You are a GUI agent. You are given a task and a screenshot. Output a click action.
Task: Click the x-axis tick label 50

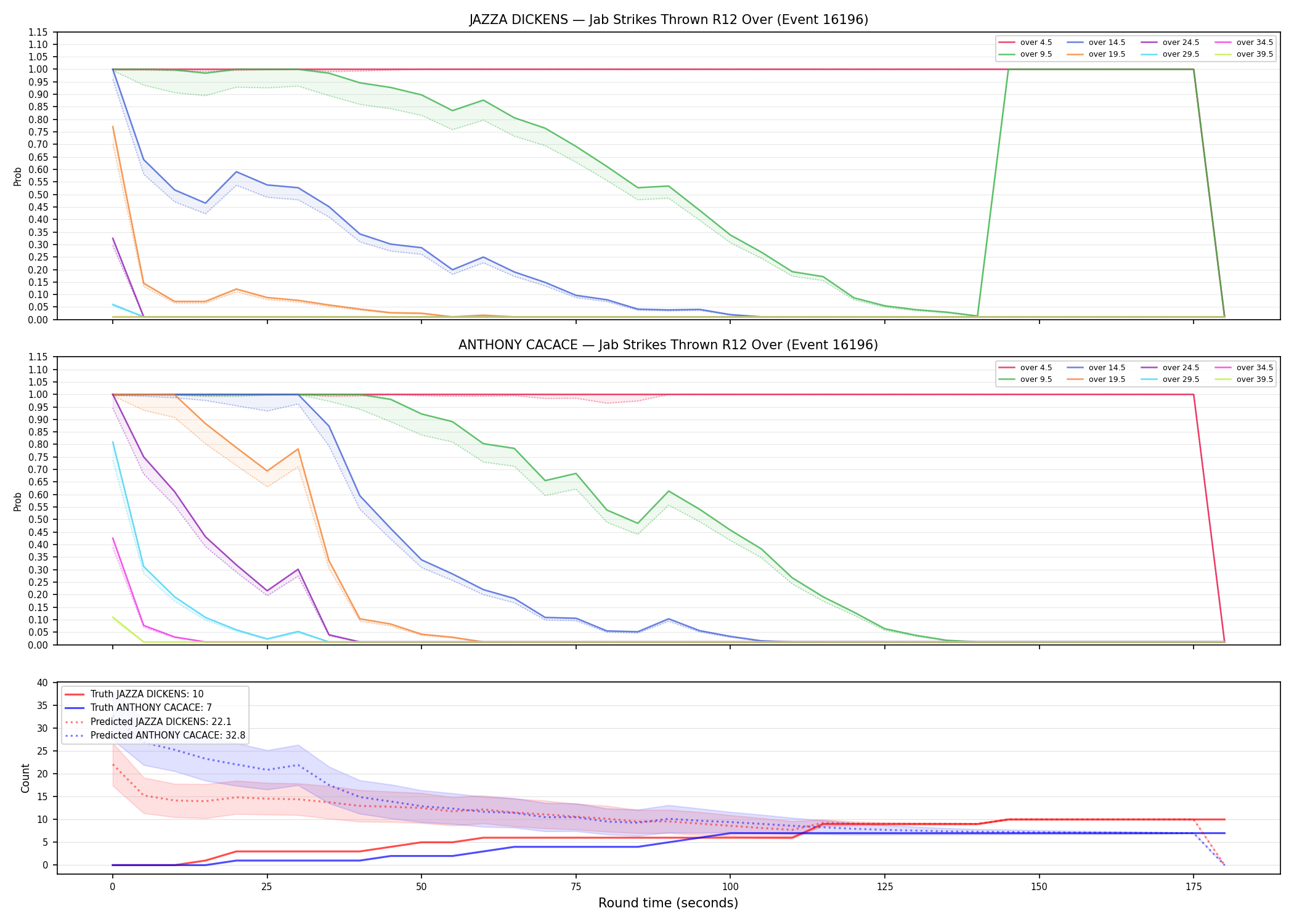click(x=421, y=887)
